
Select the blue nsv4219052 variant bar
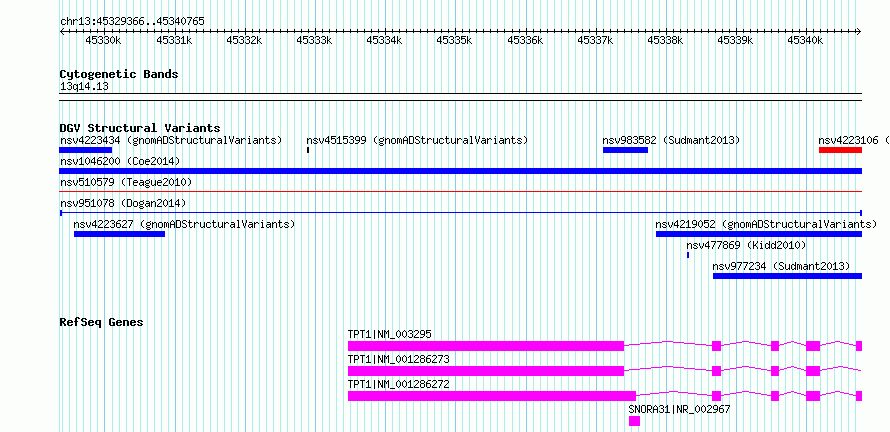[x=759, y=233]
